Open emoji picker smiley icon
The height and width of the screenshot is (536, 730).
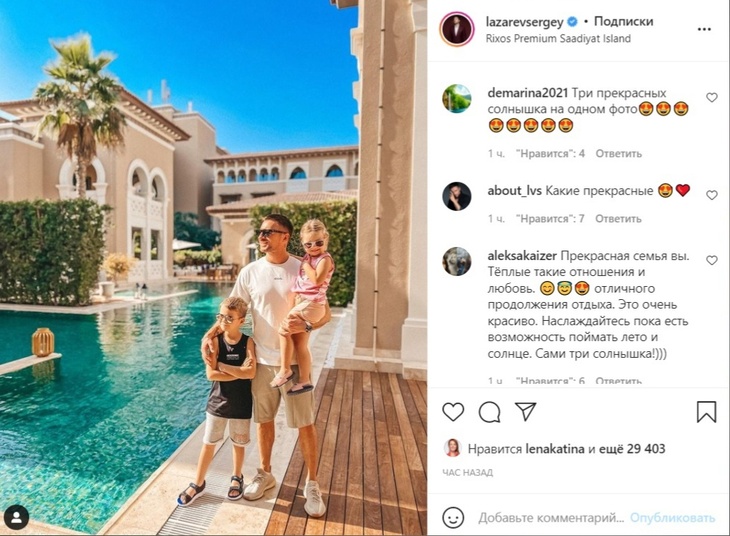tap(453, 517)
